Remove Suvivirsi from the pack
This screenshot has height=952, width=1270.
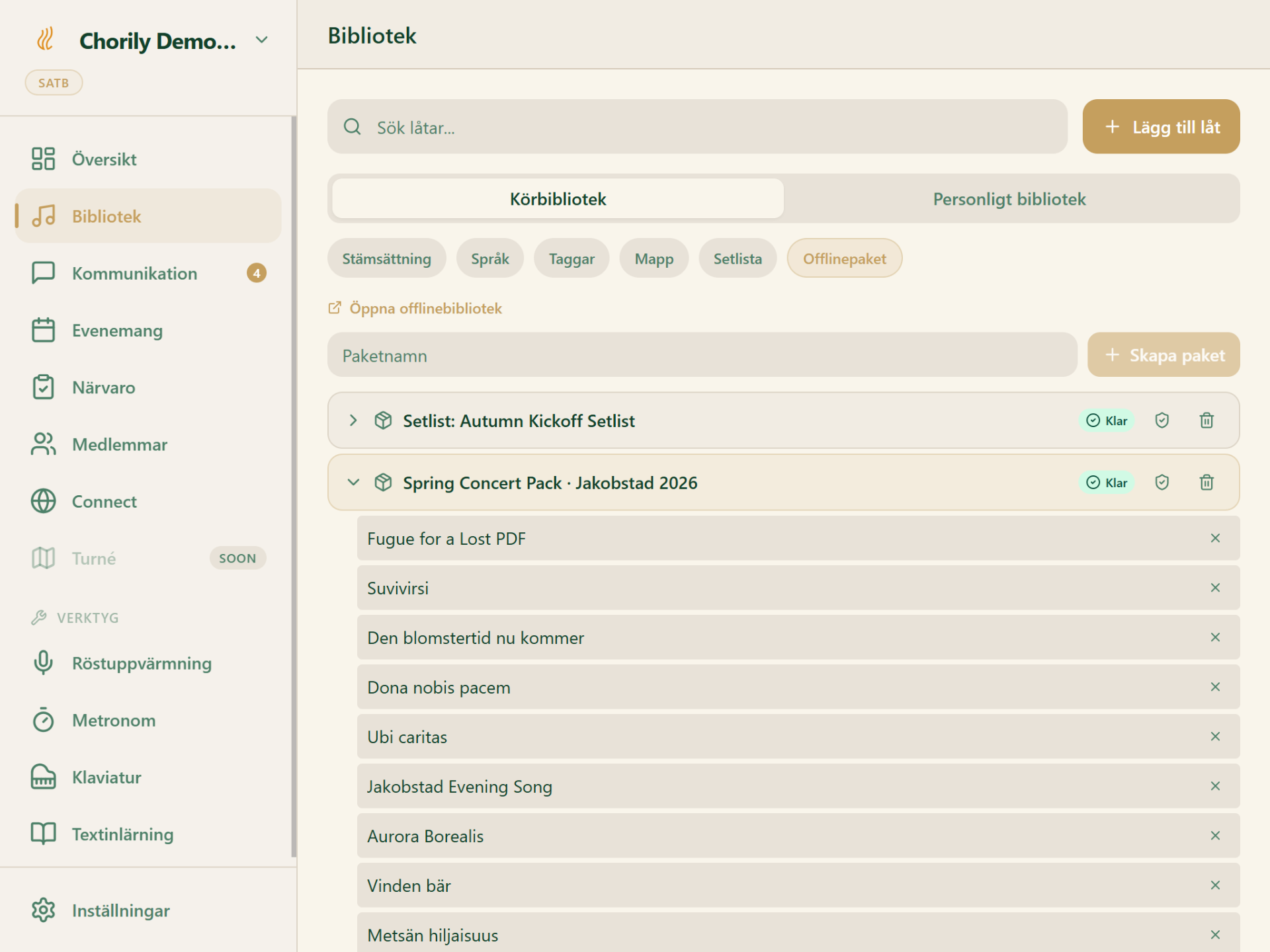pos(1215,588)
